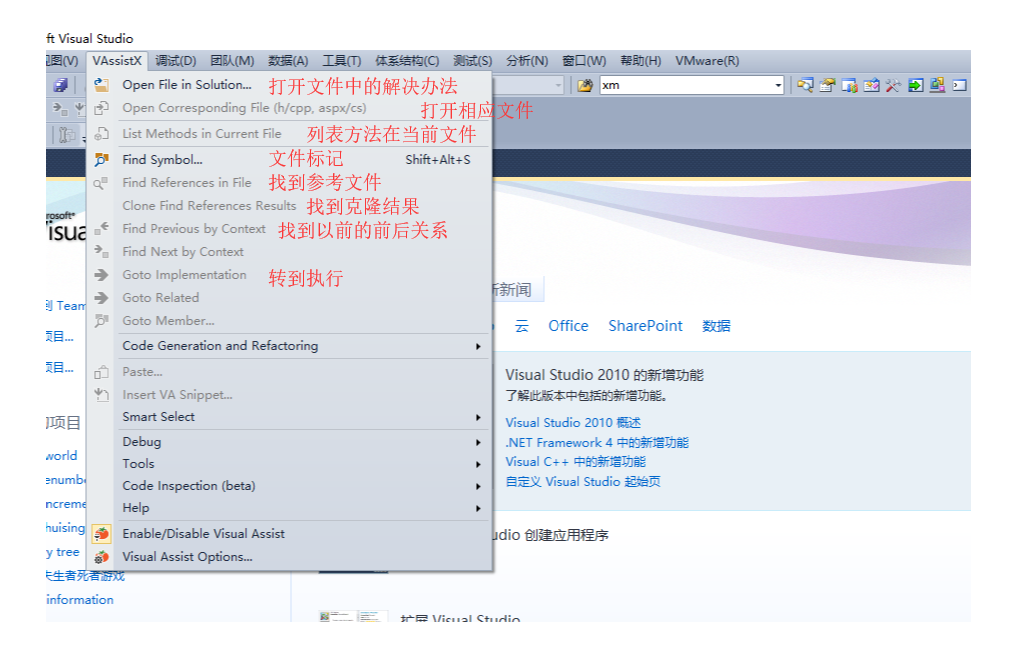Open Visual Assist Options
This screenshot has width=1033, height=651.
(290, 557)
